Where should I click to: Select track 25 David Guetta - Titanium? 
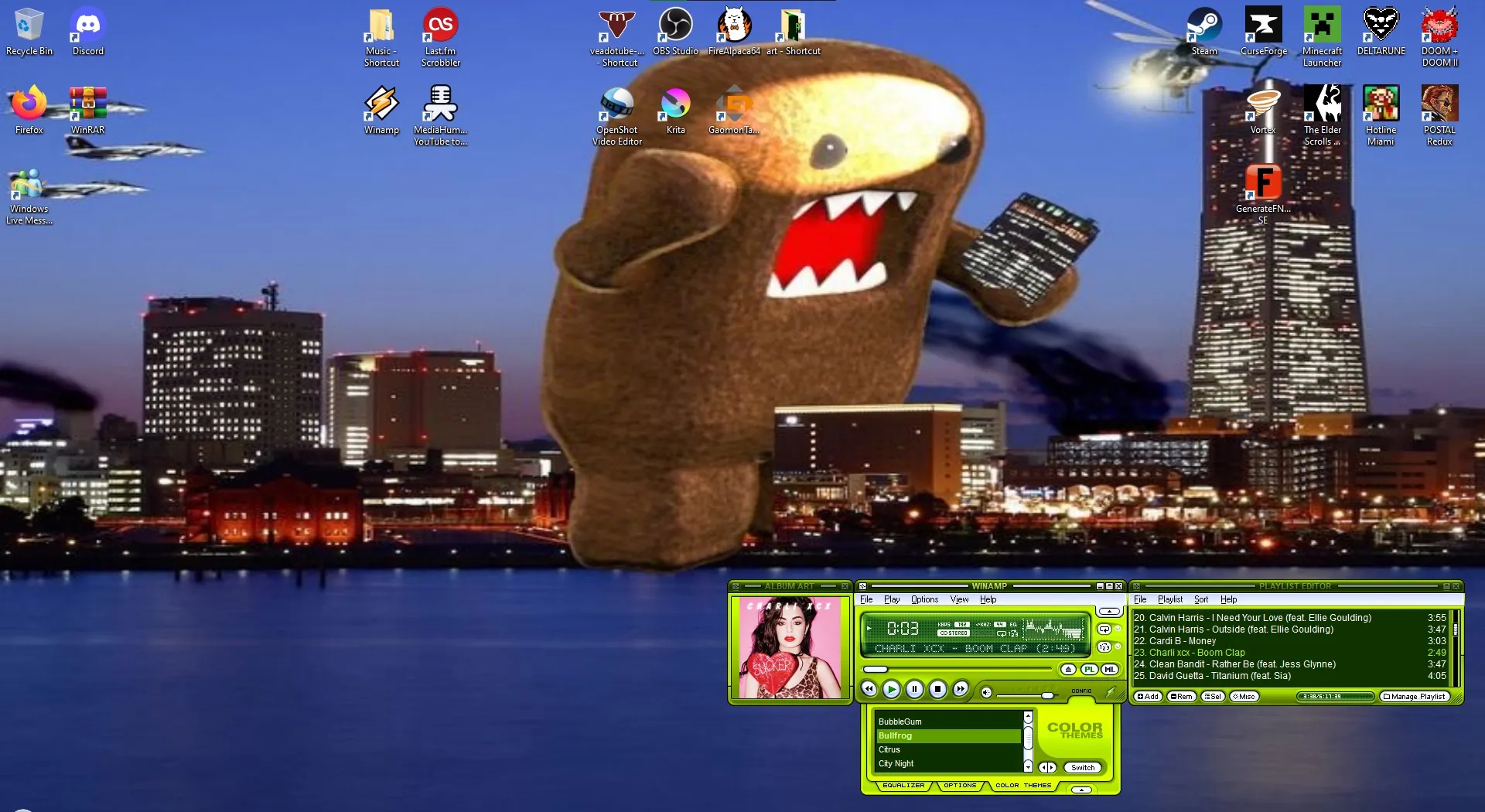point(1289,676)
